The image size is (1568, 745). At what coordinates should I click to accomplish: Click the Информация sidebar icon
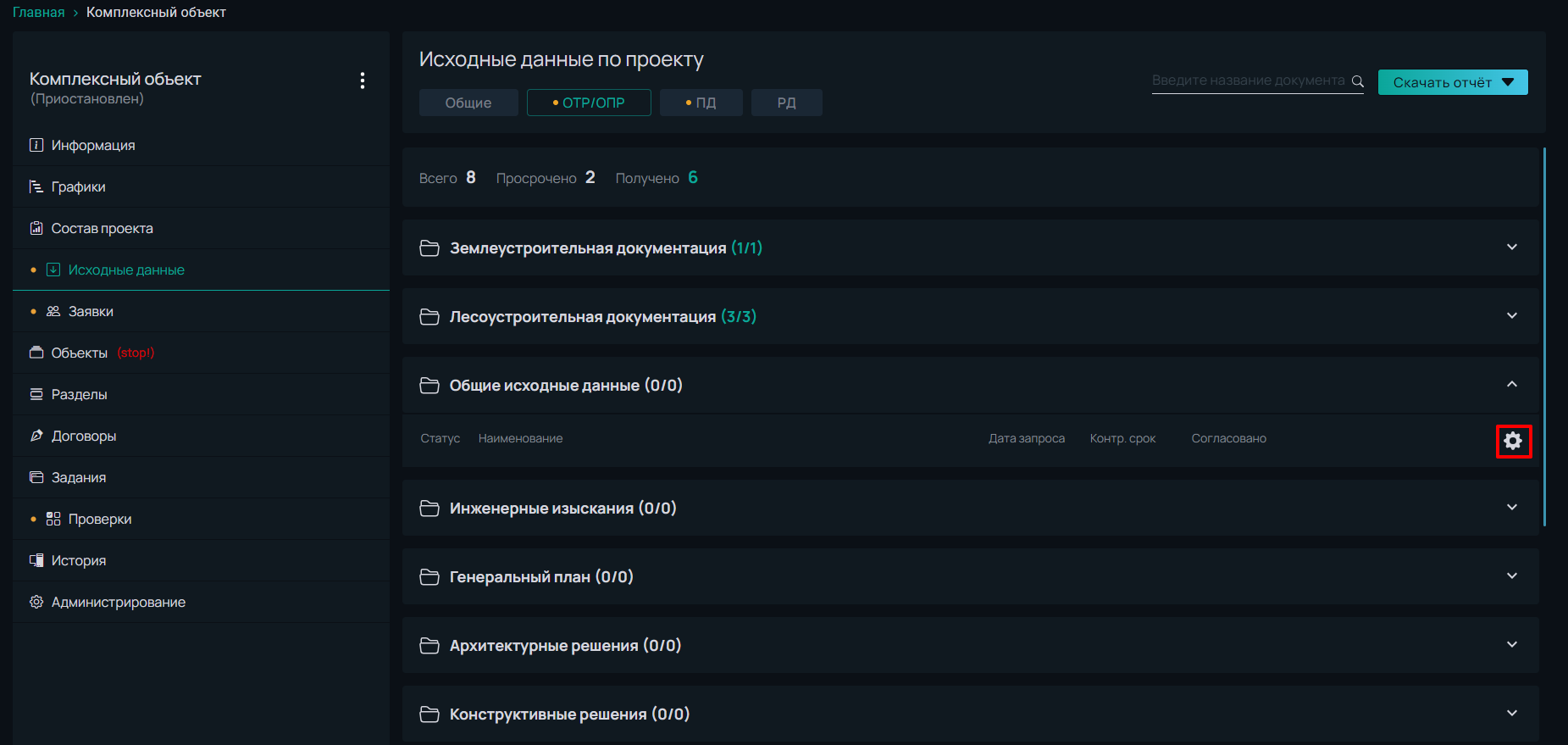click(36, 145)
